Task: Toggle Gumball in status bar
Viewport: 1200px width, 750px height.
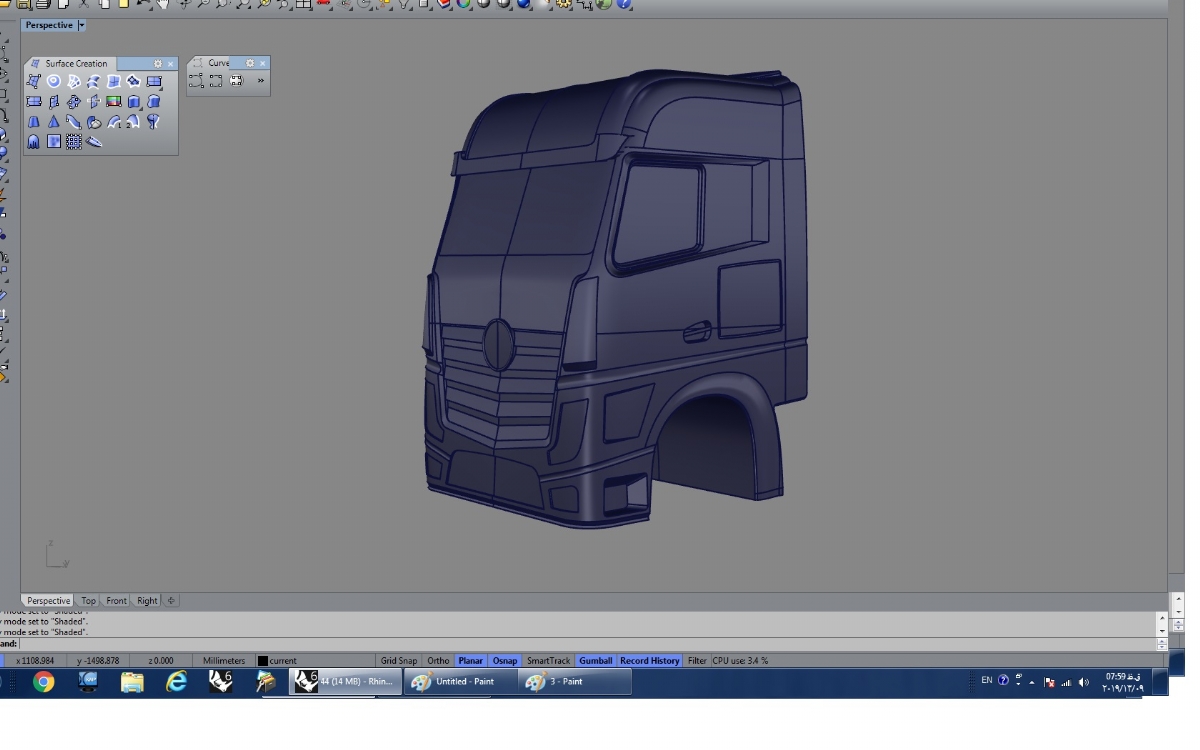Action: click(x=596, y=661)
